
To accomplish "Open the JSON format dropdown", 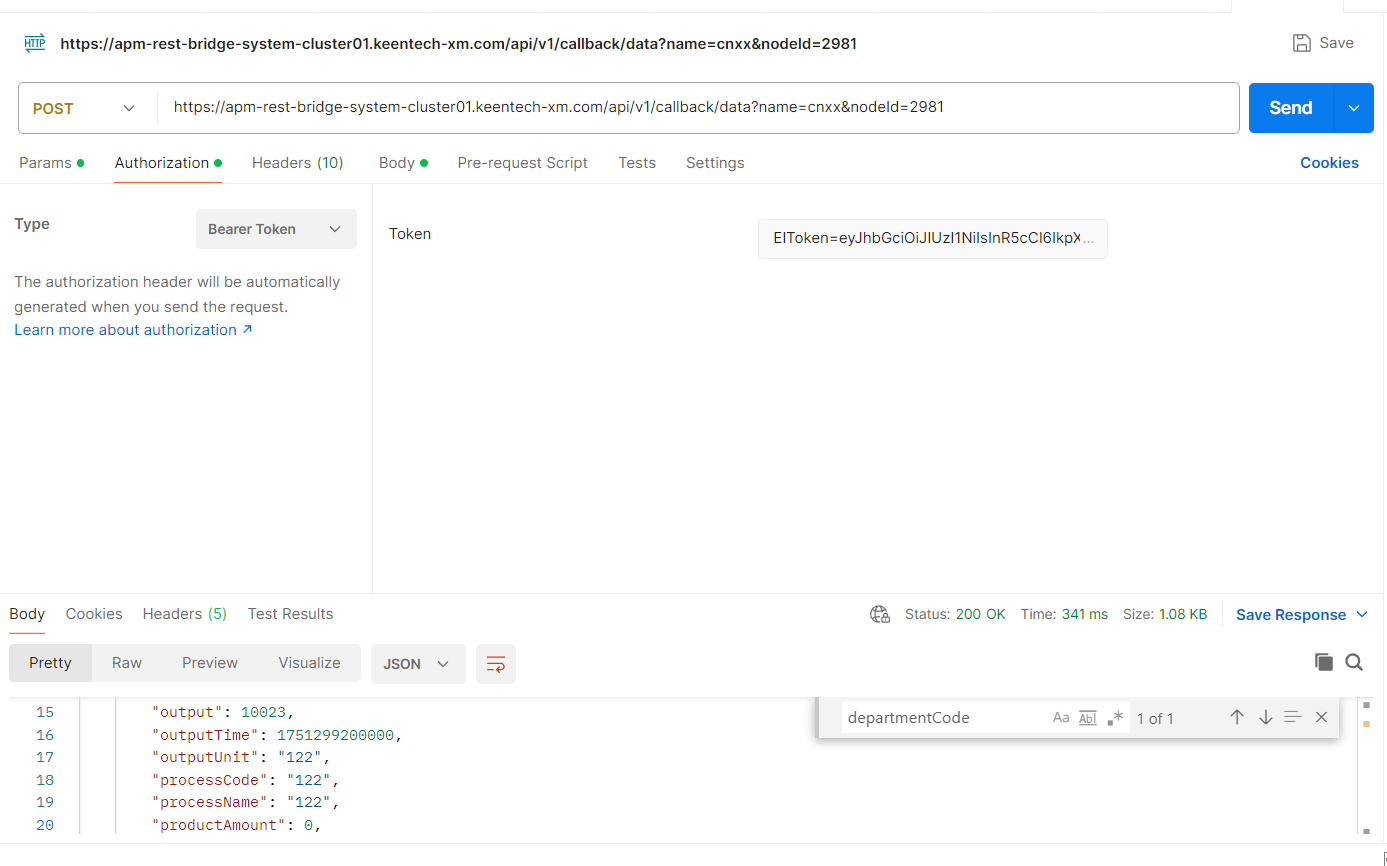I will [417, 664].
